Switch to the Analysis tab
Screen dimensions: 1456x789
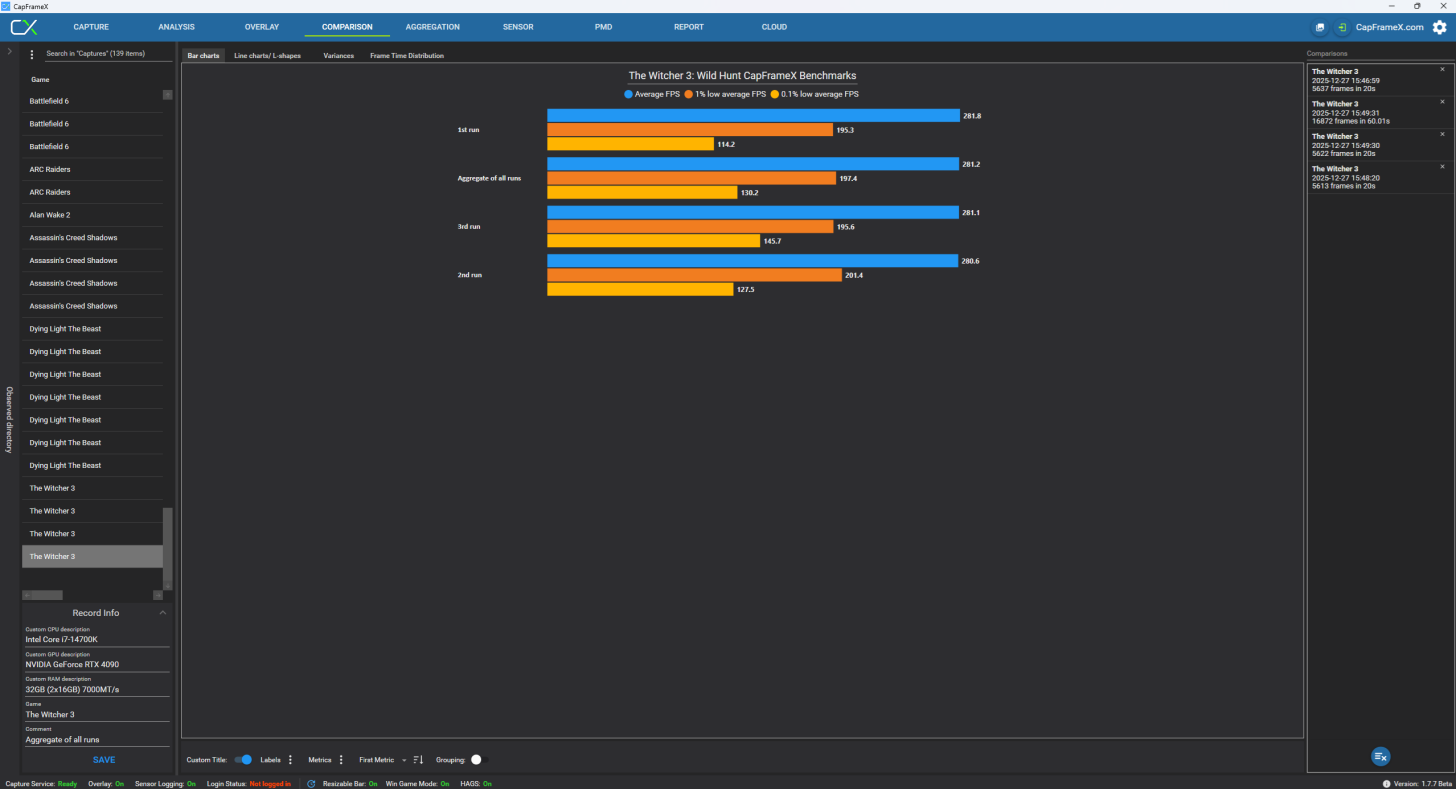point(176,27)
